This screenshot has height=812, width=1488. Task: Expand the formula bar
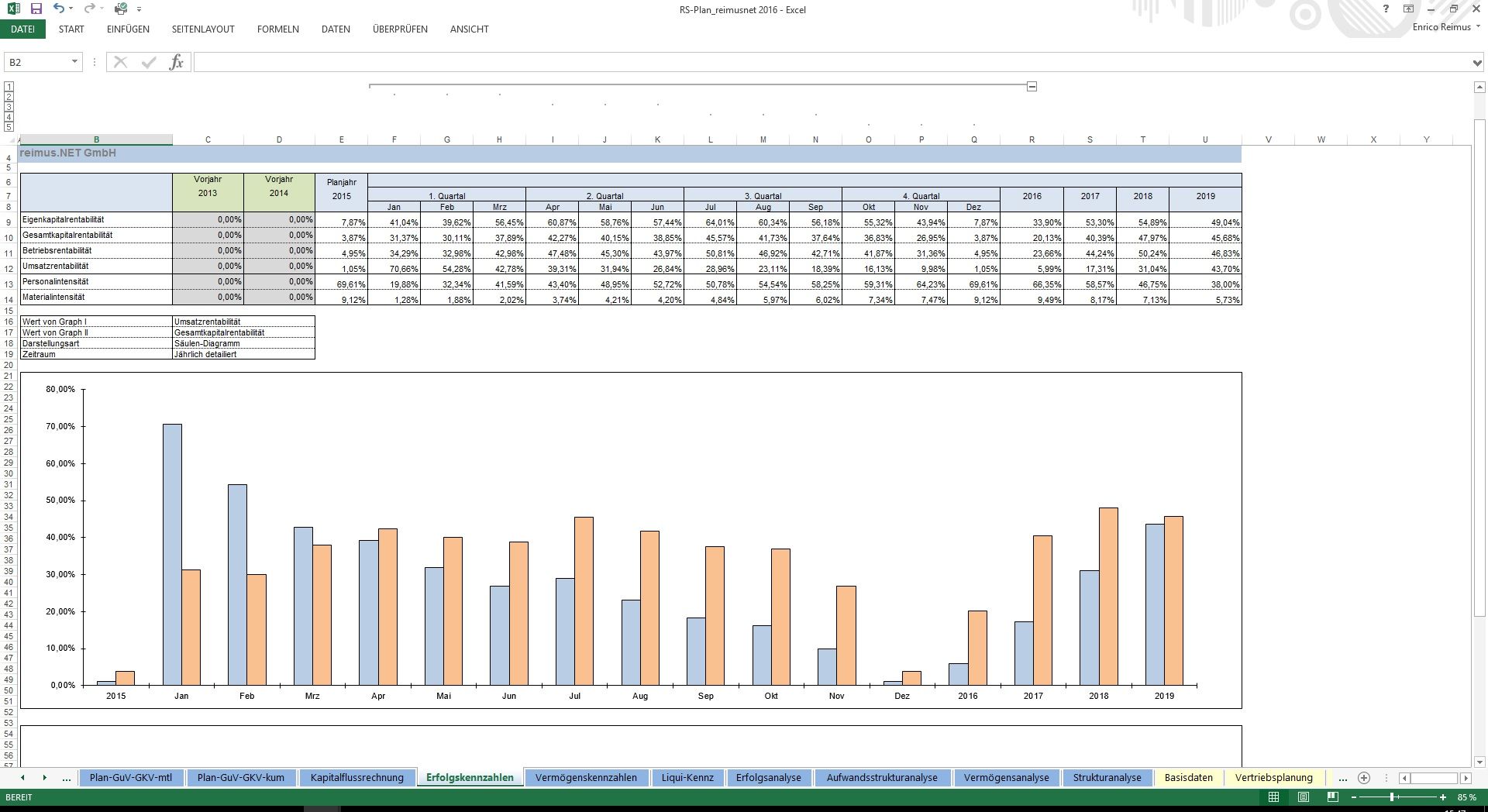[x=1477, y=62]
